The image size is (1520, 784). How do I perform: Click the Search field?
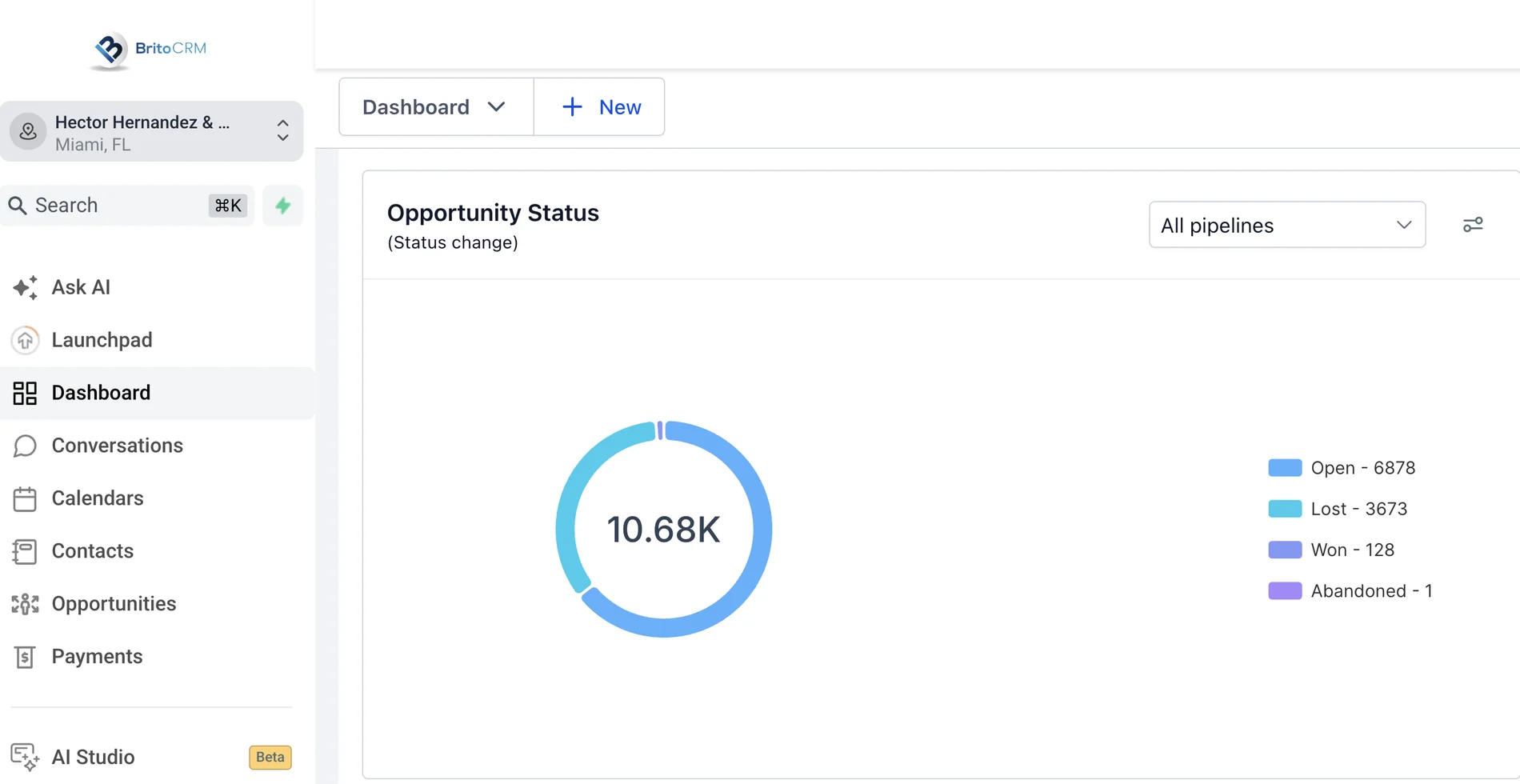126,206
